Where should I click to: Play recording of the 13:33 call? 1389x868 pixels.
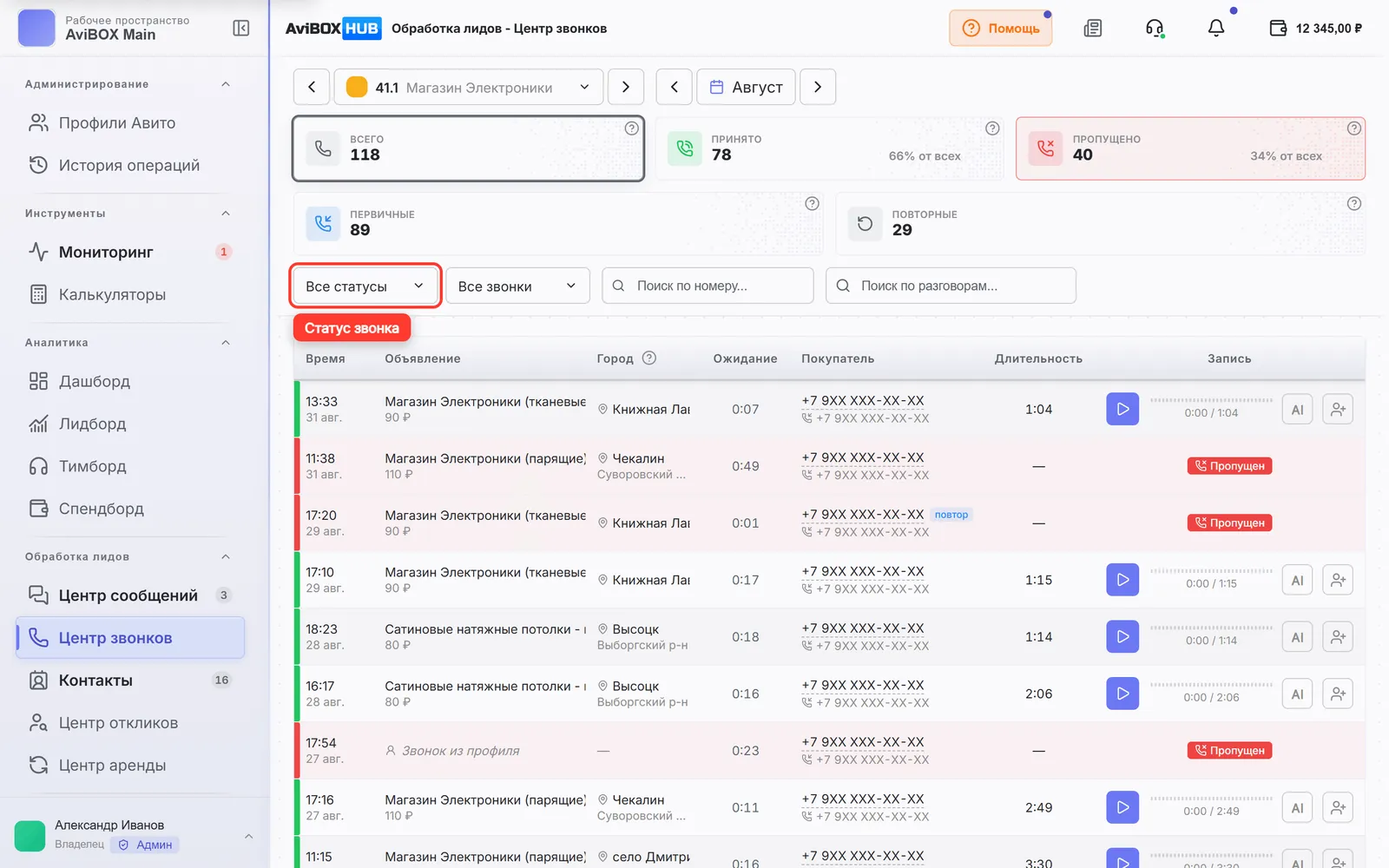pyautogui.click(x=1122, y=409)
